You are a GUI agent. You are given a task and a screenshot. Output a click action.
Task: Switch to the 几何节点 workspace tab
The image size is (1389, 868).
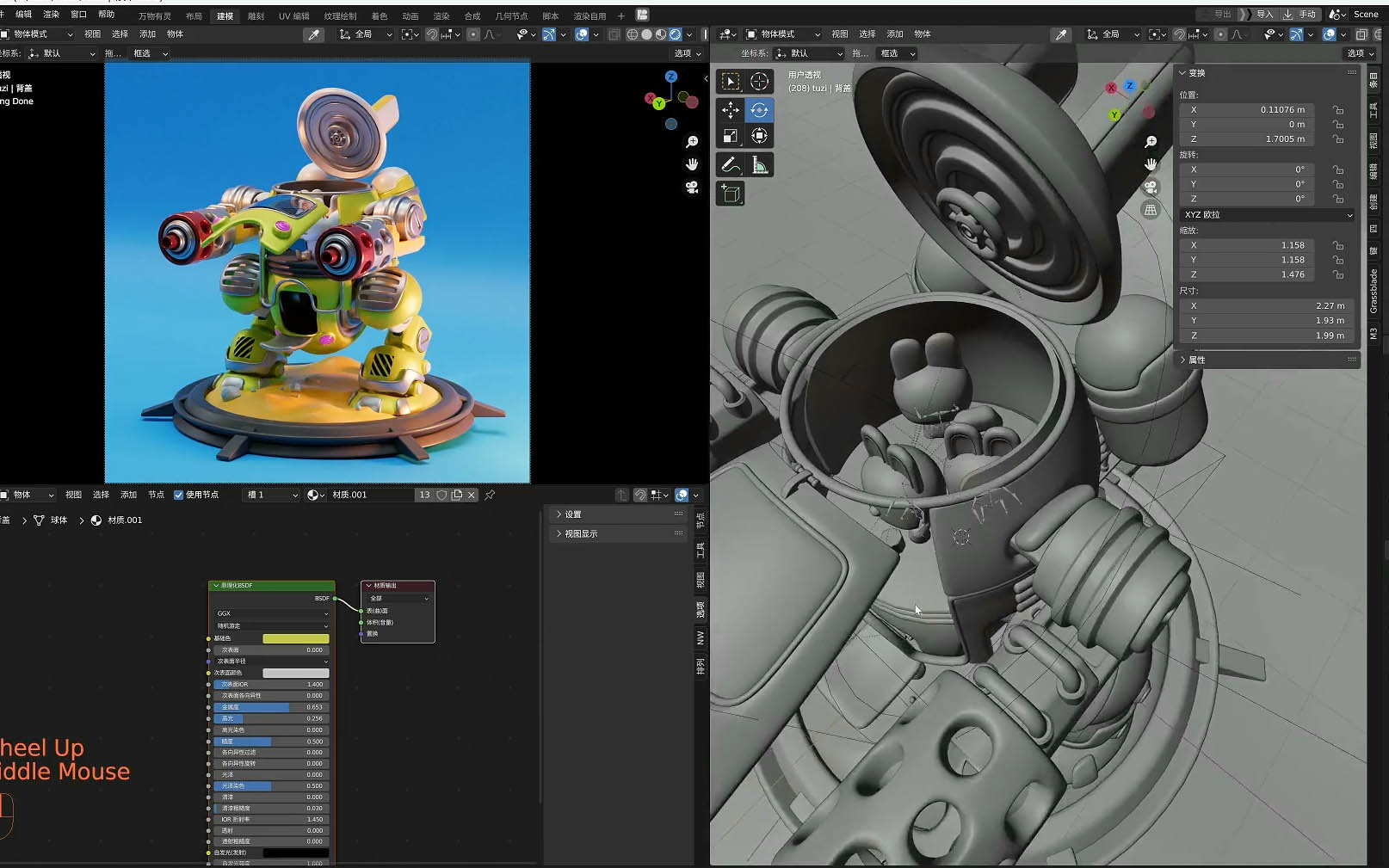(x=511, y=16)
